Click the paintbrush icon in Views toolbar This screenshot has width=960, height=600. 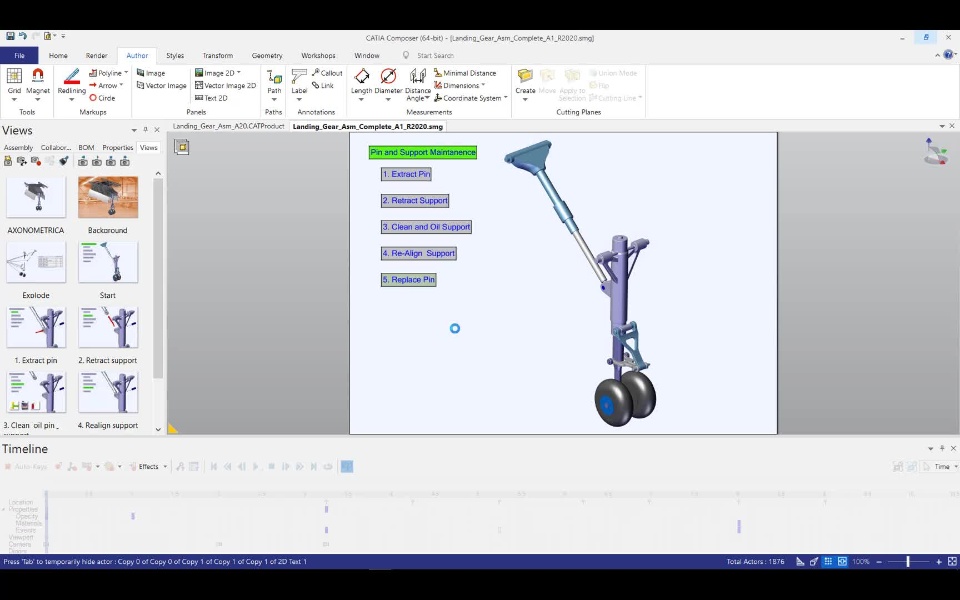click(x=64, y=162)
